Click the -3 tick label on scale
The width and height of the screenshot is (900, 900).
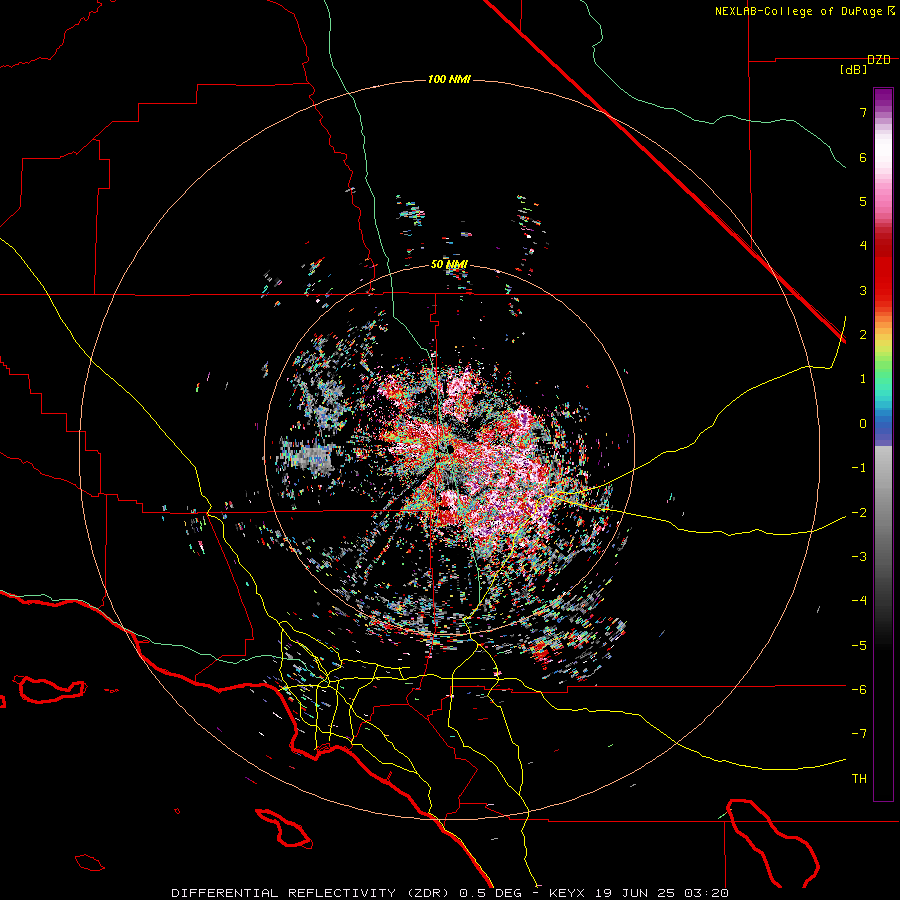pyautogui.click(x=859, y=557)
